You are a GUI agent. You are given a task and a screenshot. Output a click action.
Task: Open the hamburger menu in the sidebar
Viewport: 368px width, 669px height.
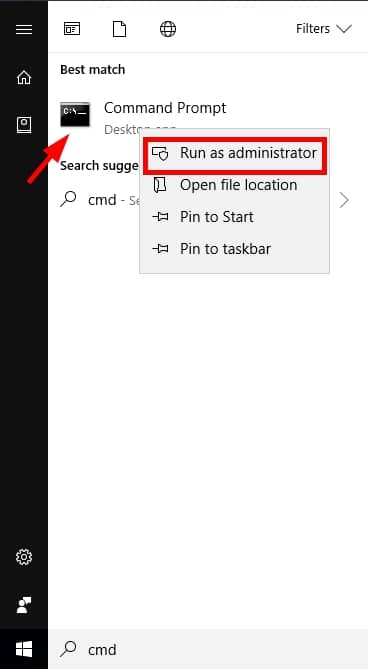(x=24, y=29)
